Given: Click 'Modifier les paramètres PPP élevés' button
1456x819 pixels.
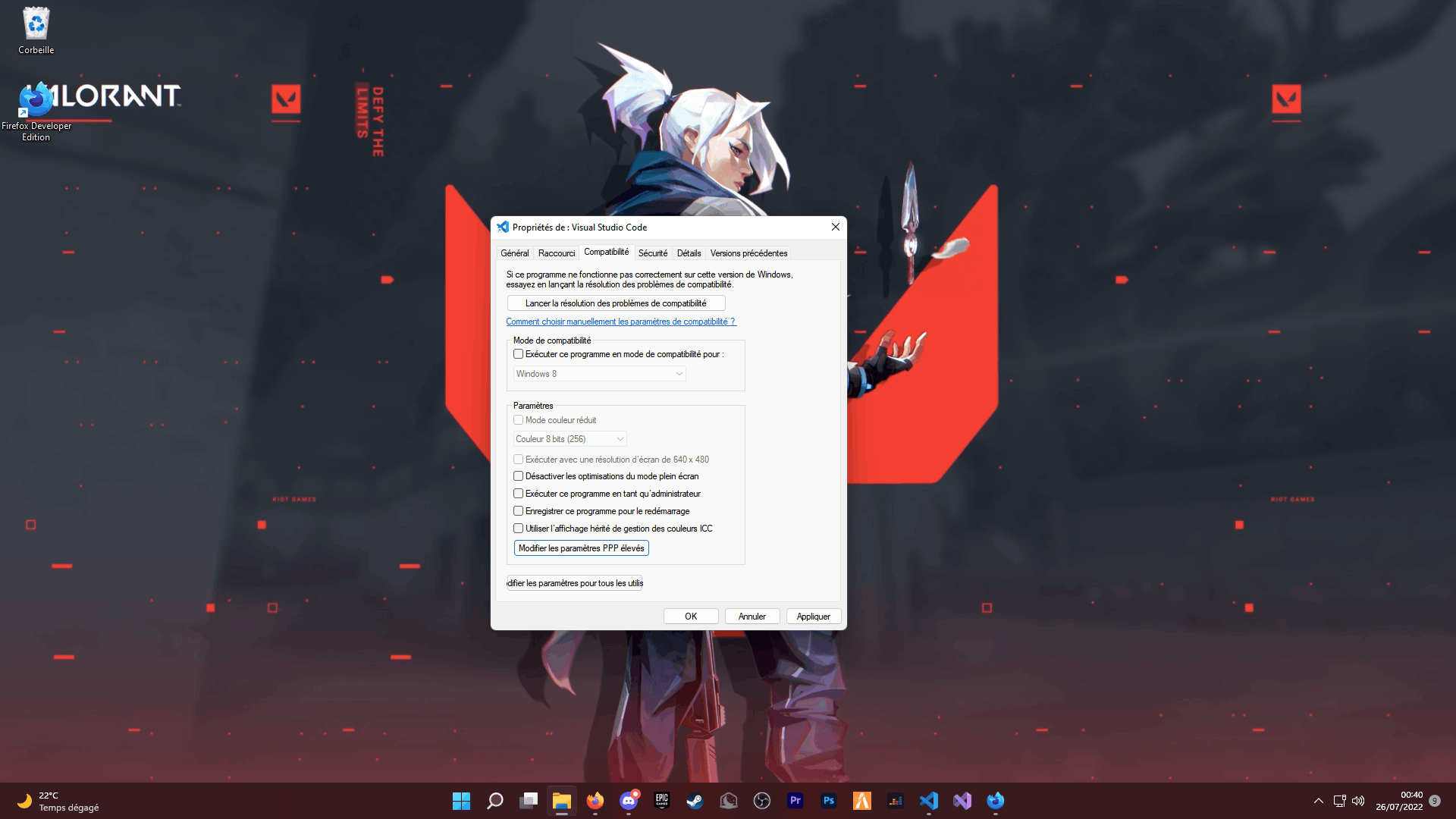Looking at the screenshot, I should 581,548.
